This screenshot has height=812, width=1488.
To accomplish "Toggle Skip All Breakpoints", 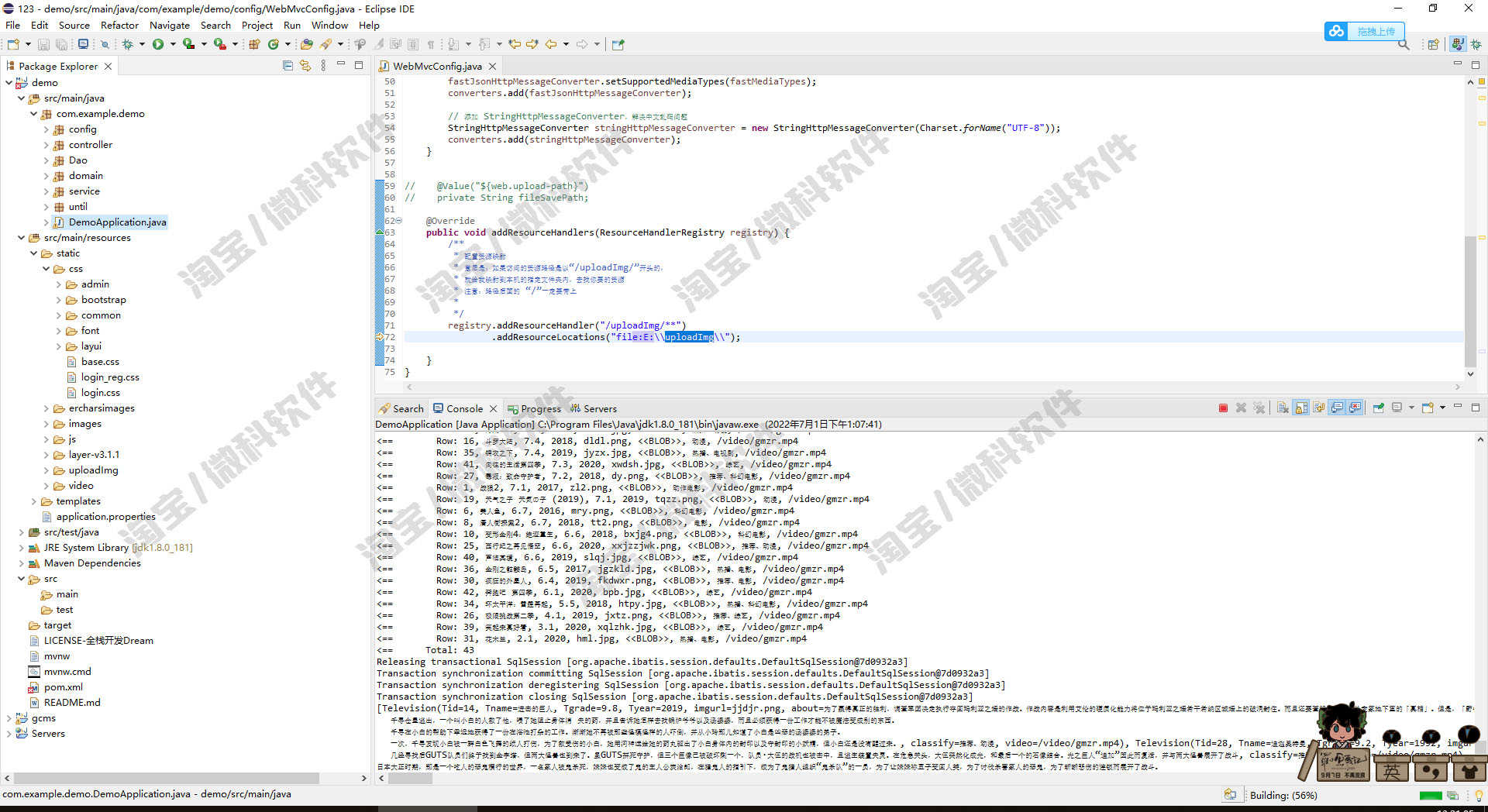I will (105, 44).
